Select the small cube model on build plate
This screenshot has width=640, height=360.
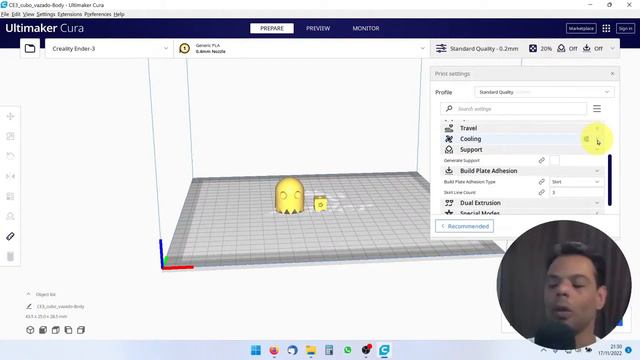(x=320, y=203)
